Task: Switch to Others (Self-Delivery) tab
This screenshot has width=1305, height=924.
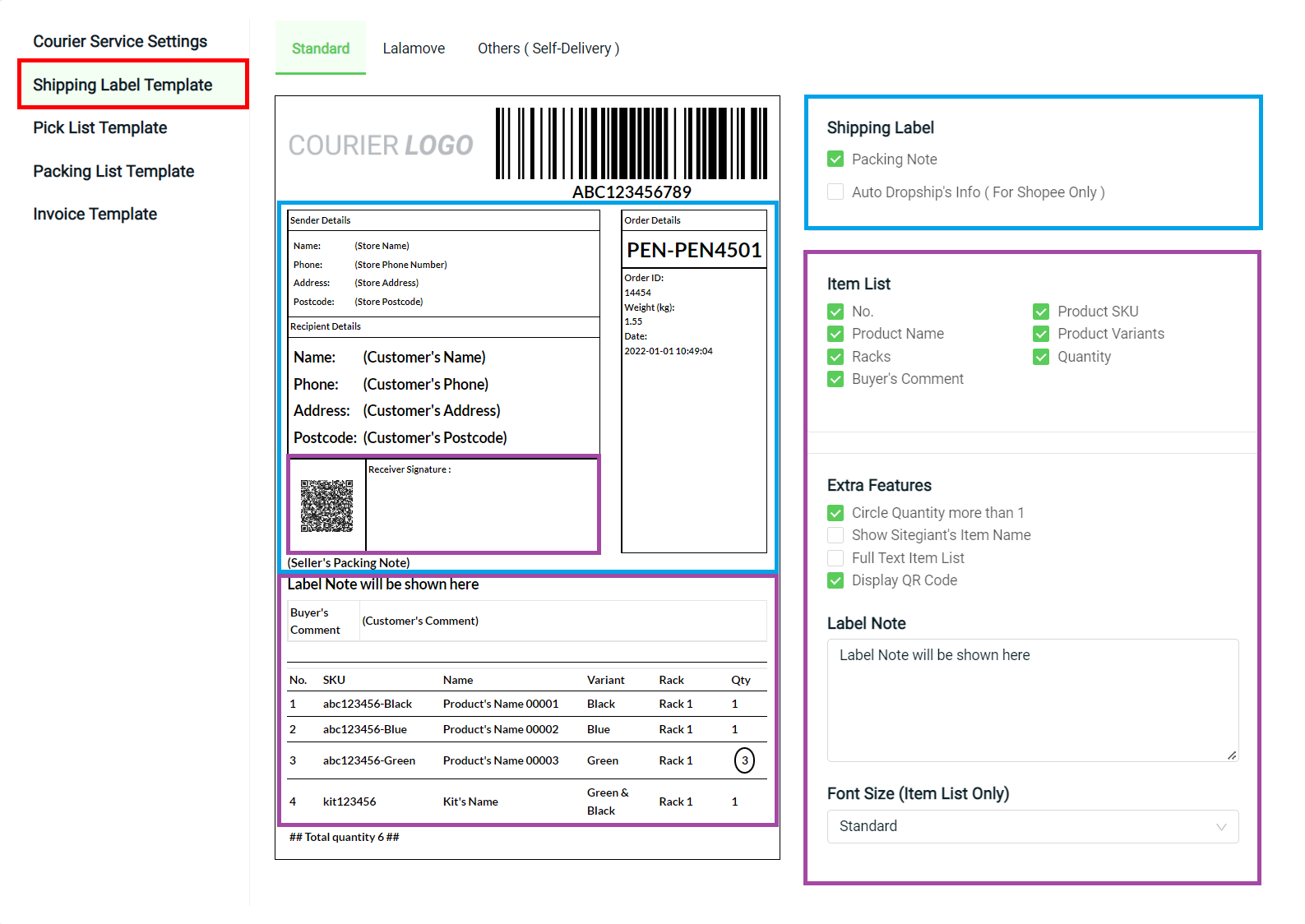Action: click(x=548, y=49)
